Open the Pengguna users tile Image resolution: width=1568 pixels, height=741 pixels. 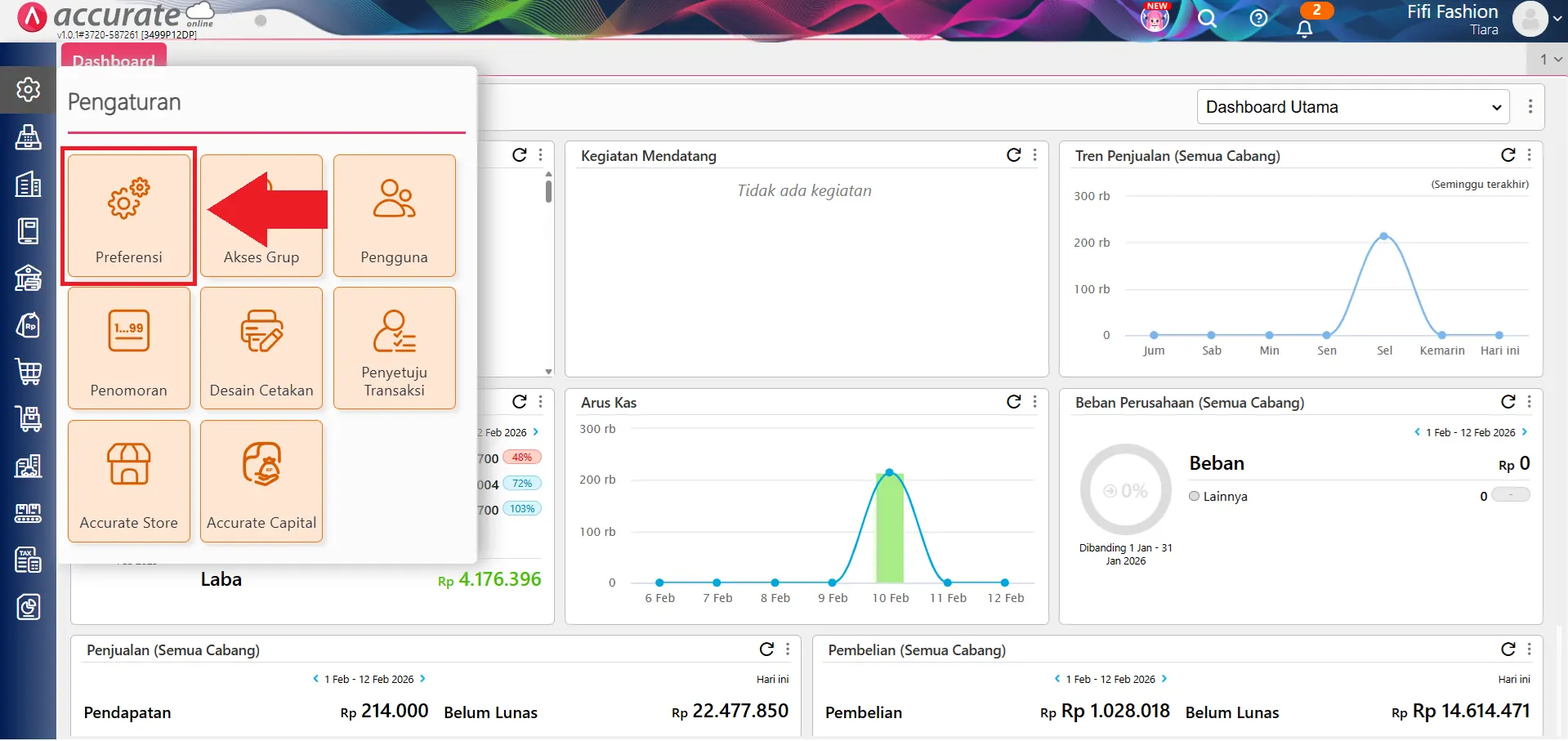394,216
